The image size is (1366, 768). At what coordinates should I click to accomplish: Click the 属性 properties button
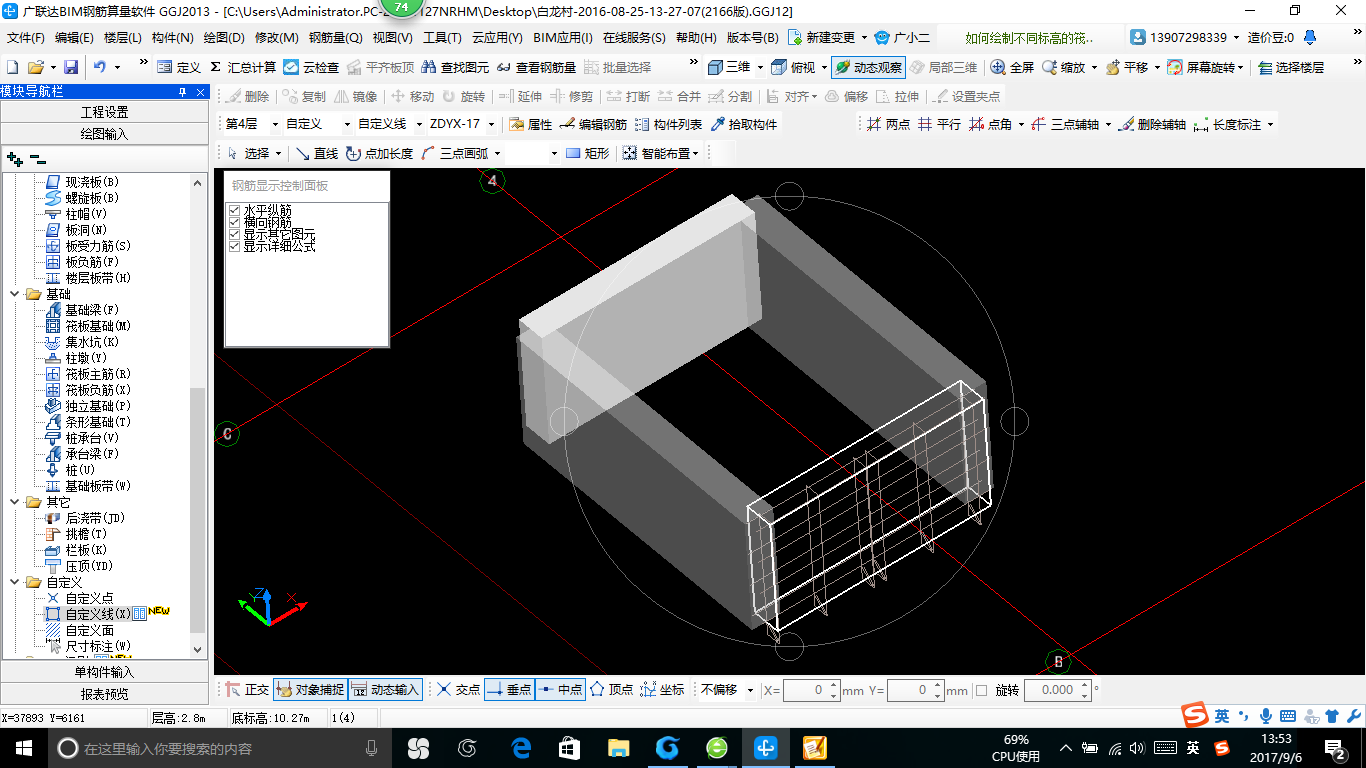click(x=530, y=124)
